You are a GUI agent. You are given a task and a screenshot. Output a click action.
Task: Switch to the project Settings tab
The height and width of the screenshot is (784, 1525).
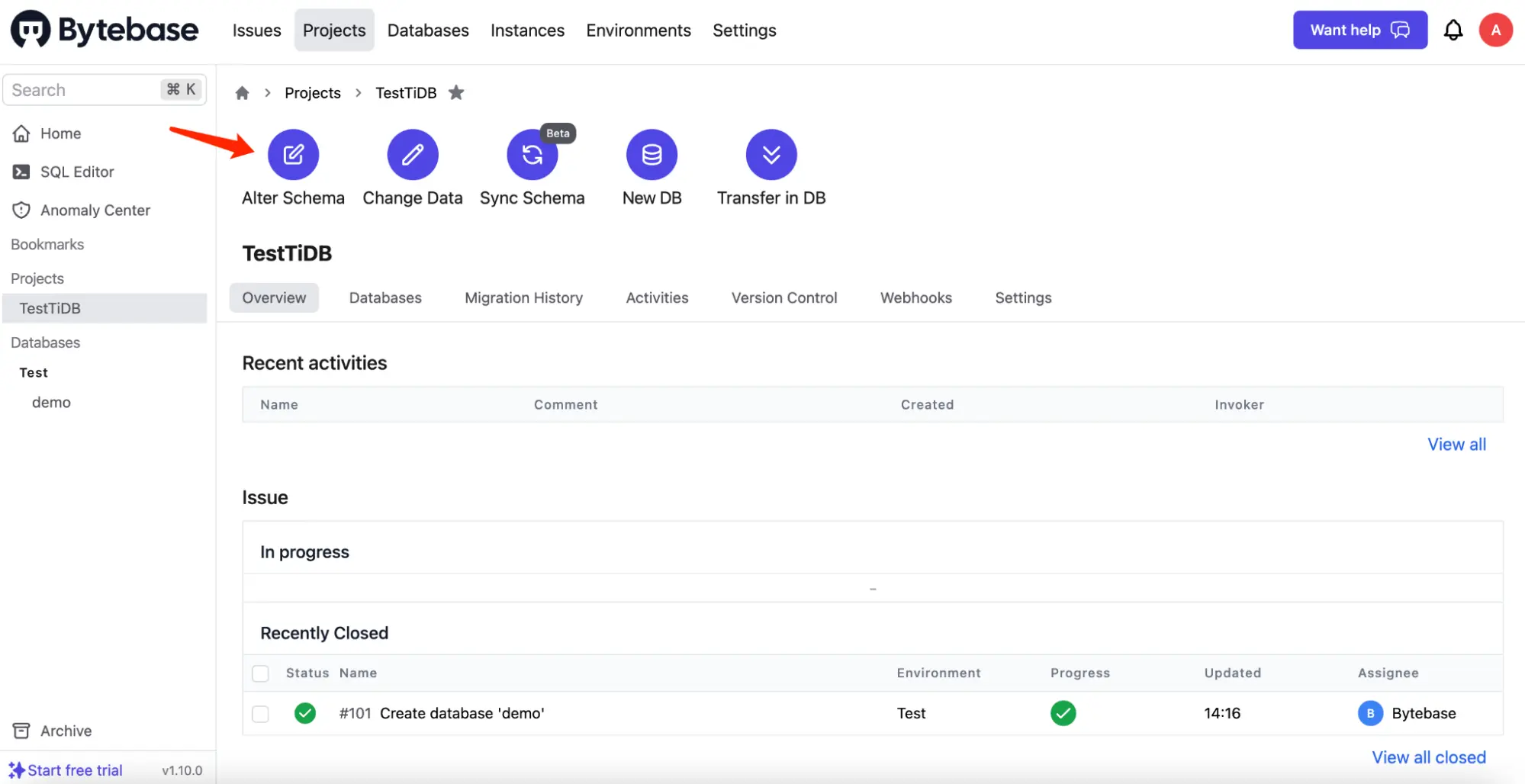click(x=1023, y=297)
